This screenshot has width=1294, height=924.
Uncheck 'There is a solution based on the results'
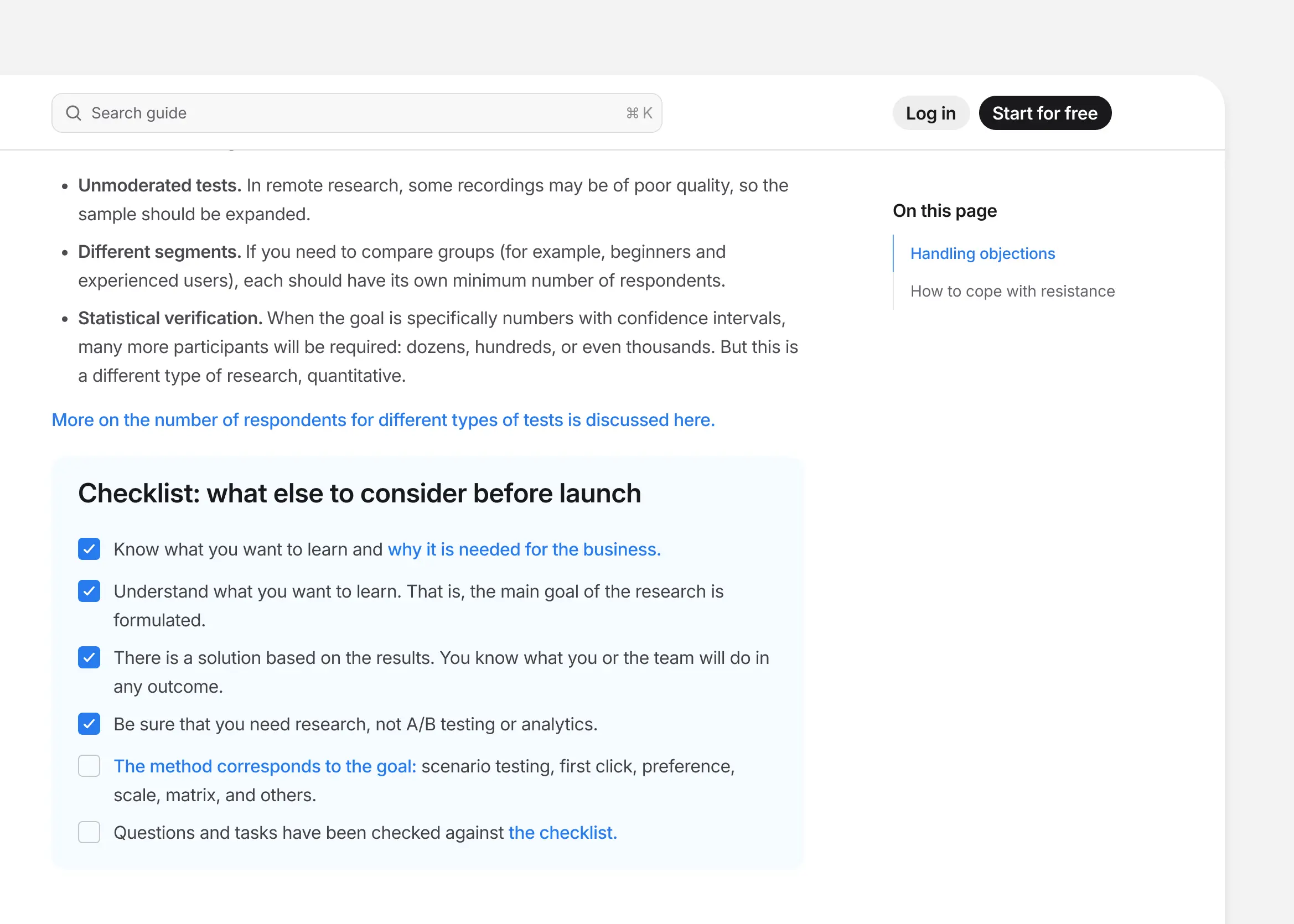click(89, 658)
